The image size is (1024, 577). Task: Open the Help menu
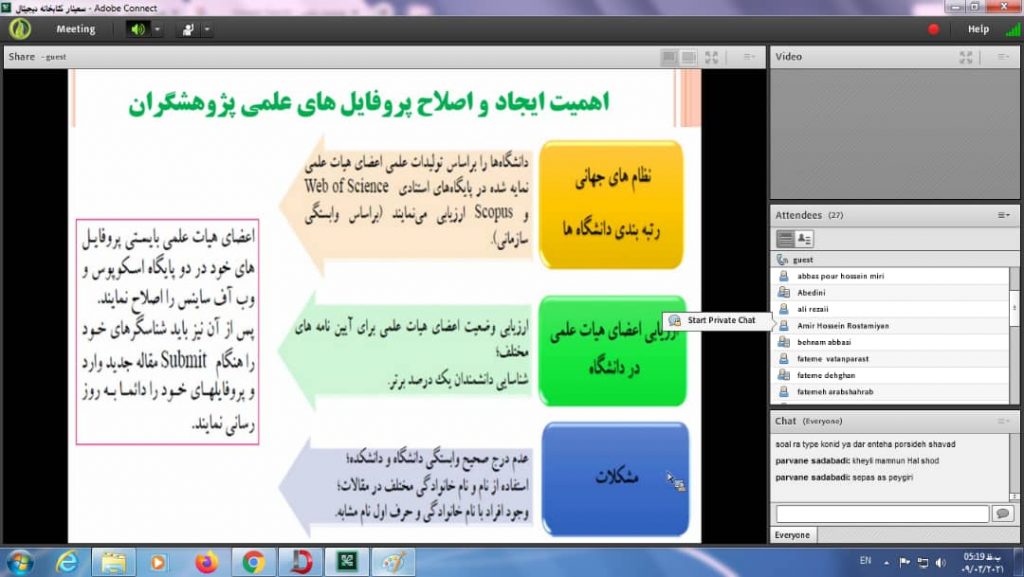tap(978, 29)
